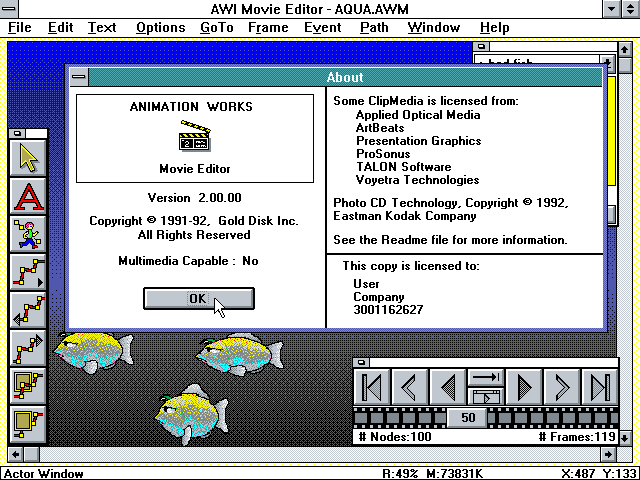Viewport: 640px width, 480px height.
Task: Click the bottom fish actor
Action: pos(191,414)
